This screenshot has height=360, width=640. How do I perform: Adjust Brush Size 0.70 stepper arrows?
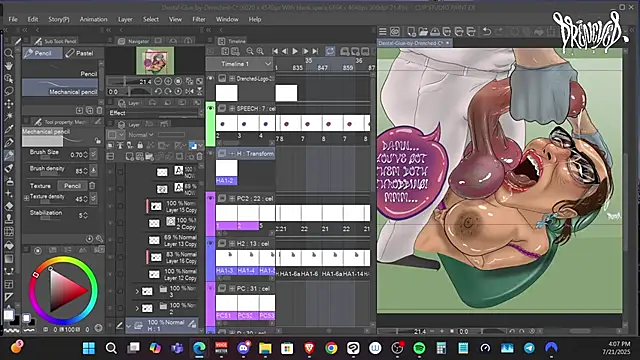pyautogui.click(x=85, y=155)
